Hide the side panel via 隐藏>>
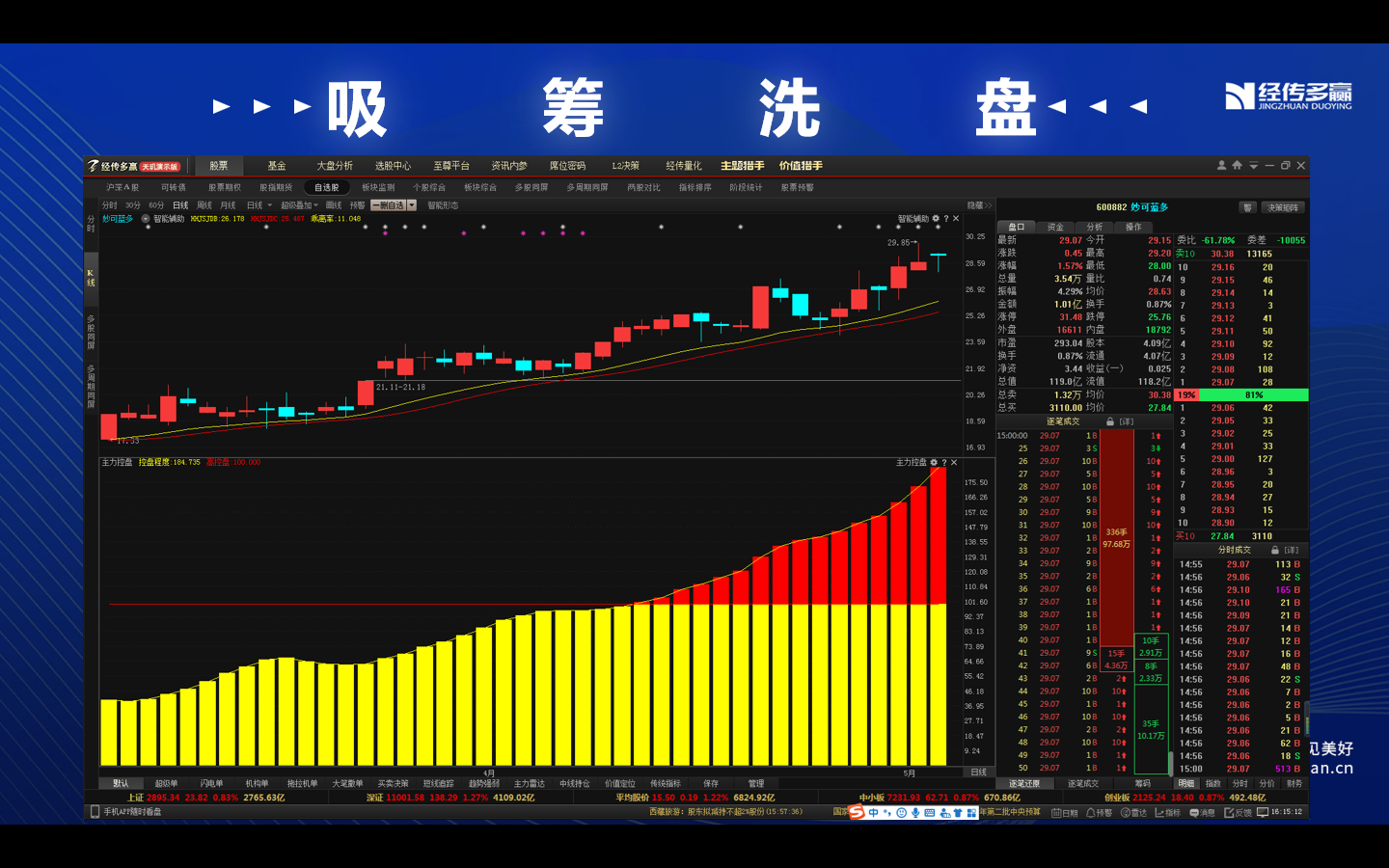 pyautogui.click(x=979, y=205)
